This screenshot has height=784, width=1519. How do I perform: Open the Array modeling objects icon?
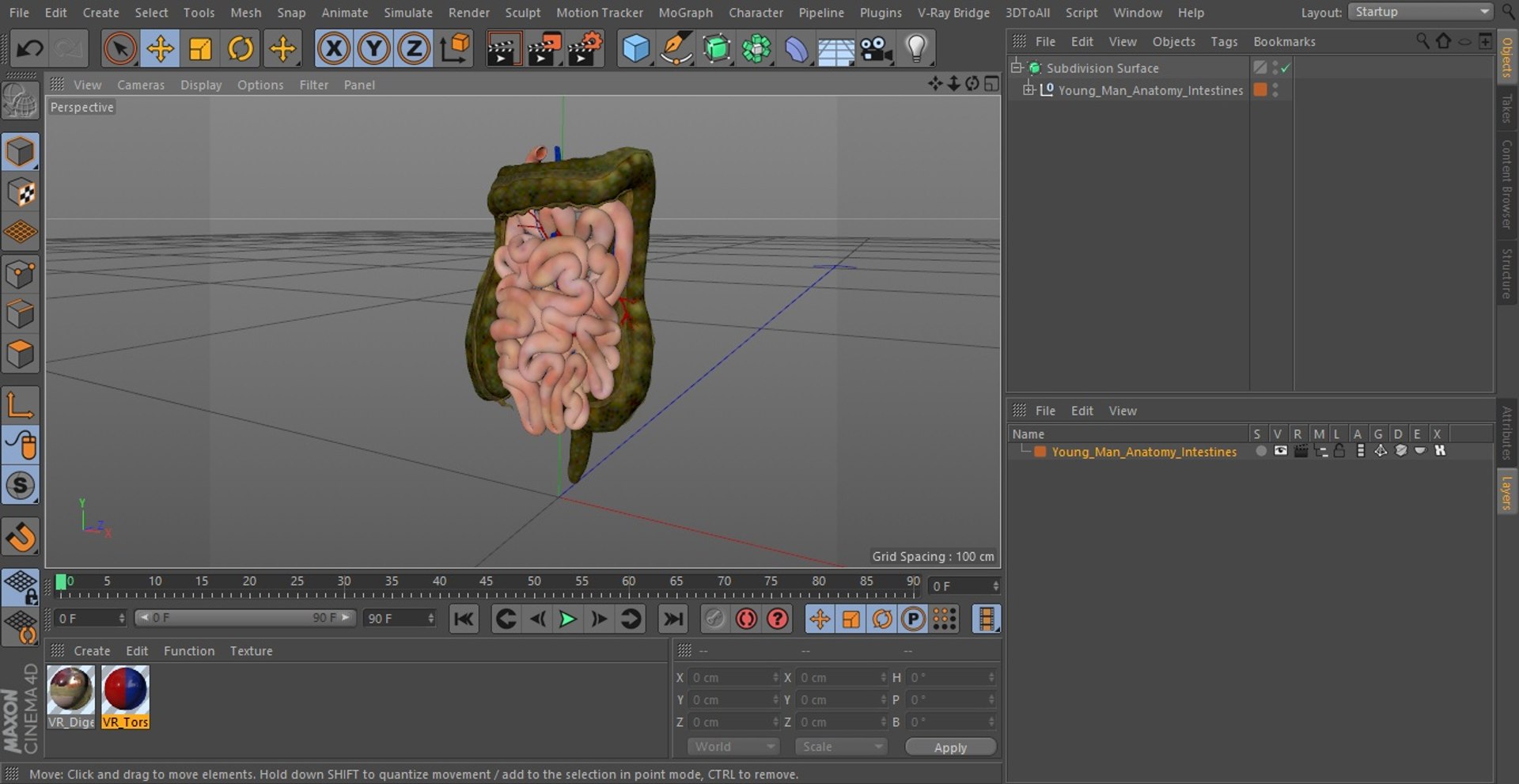[756, 49]
